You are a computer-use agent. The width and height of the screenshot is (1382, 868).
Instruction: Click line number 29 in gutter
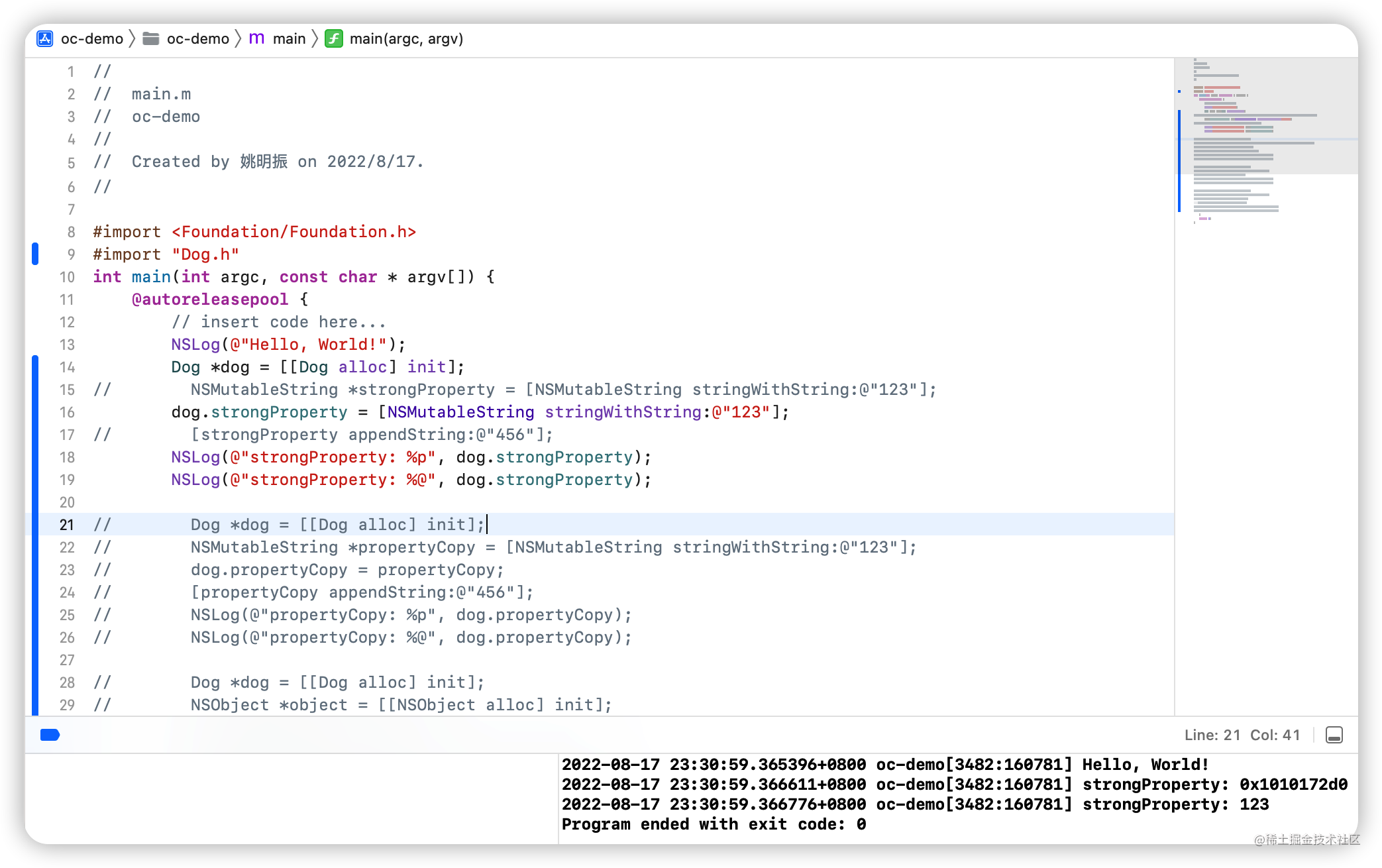[67, 705]
